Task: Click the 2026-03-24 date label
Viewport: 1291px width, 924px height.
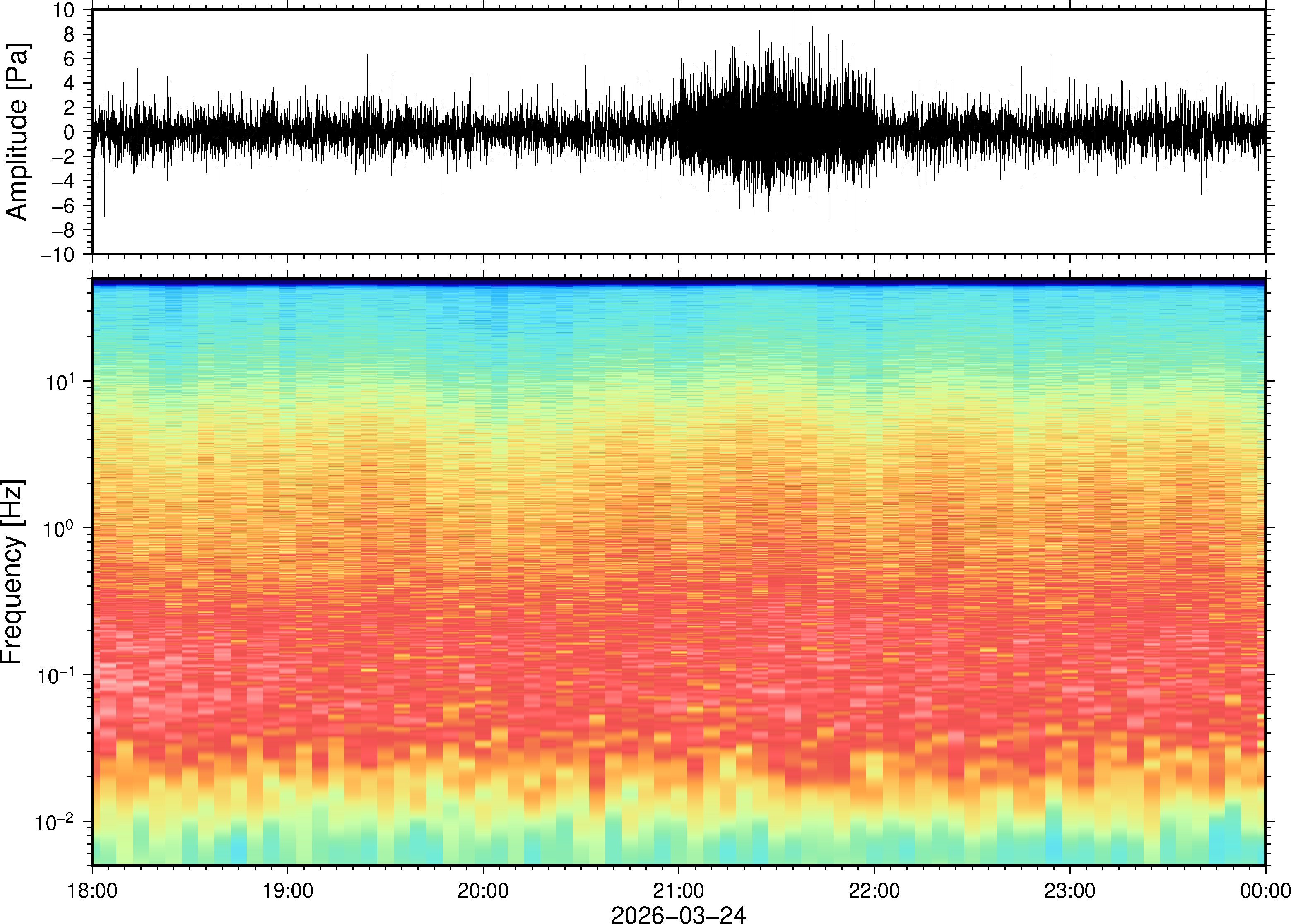Action: pos(678,914)
